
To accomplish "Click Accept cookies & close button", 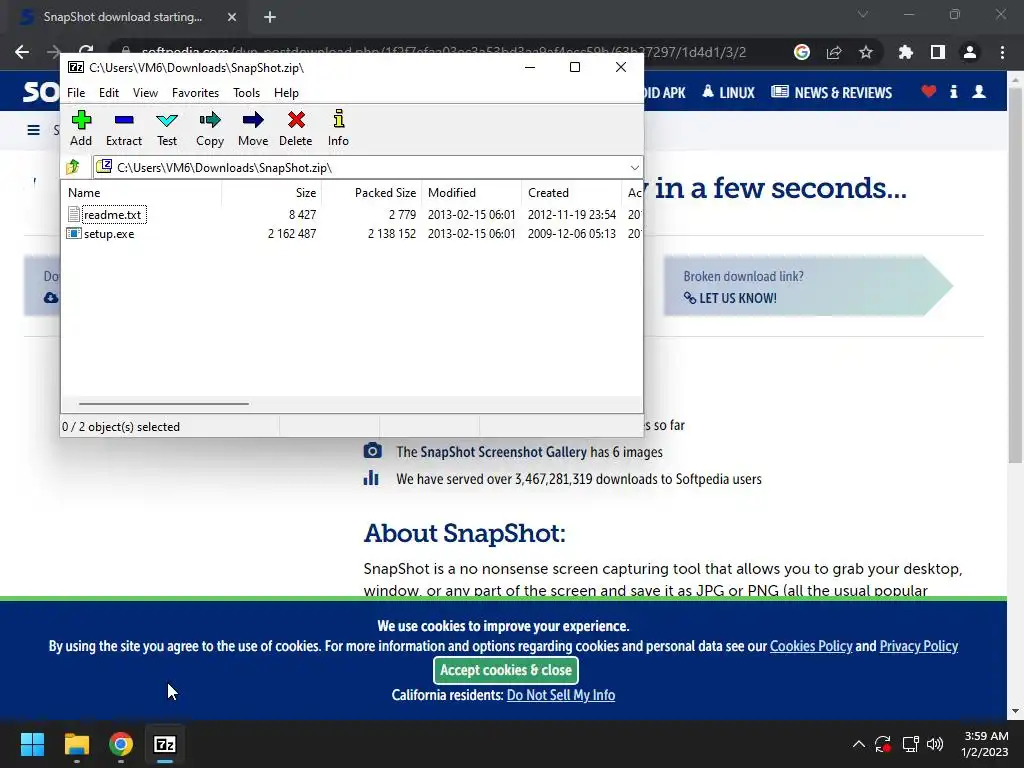I will (505, 670).
